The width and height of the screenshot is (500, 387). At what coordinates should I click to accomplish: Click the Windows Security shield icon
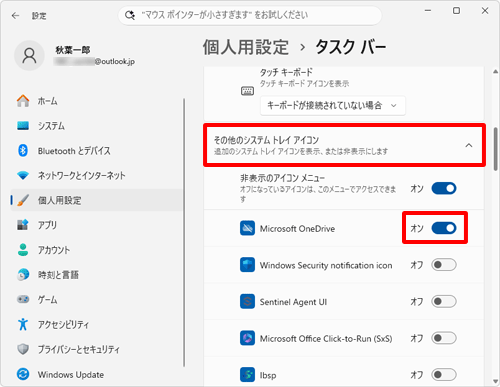click(x=247, y=265)
